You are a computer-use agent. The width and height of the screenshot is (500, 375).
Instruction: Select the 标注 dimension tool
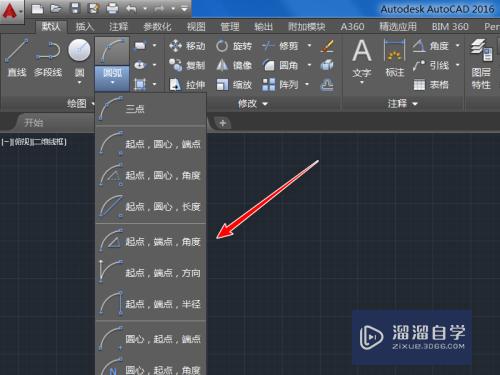395,58
